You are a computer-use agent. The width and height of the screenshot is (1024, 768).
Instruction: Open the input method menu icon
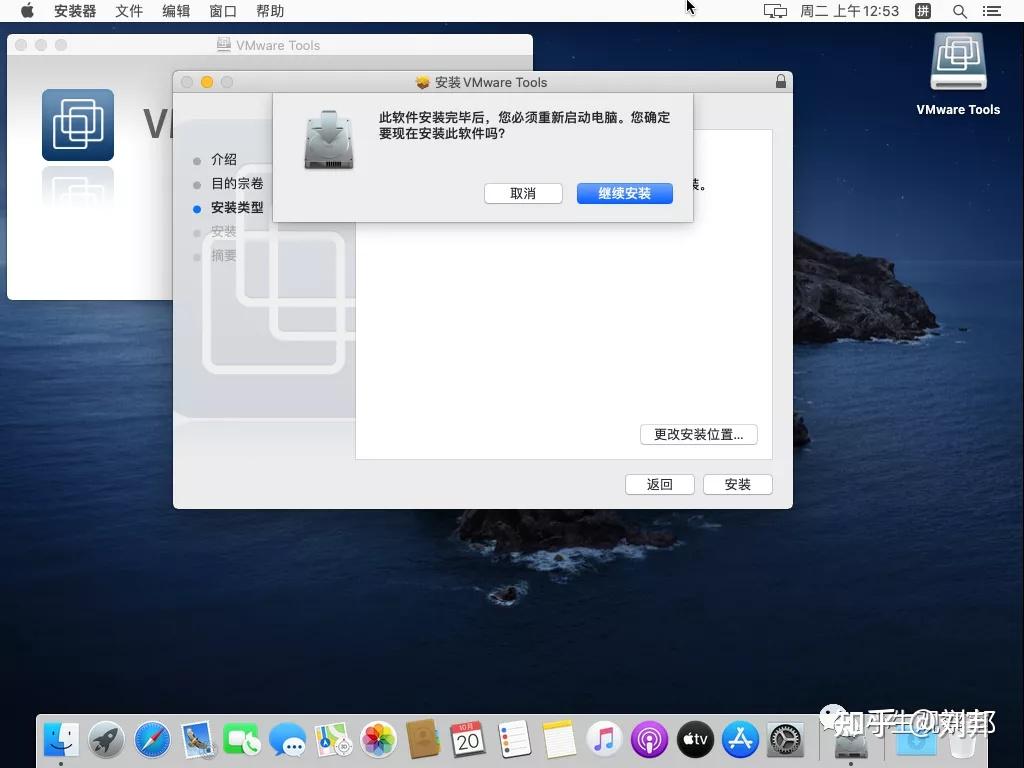[x=923, y=11]
